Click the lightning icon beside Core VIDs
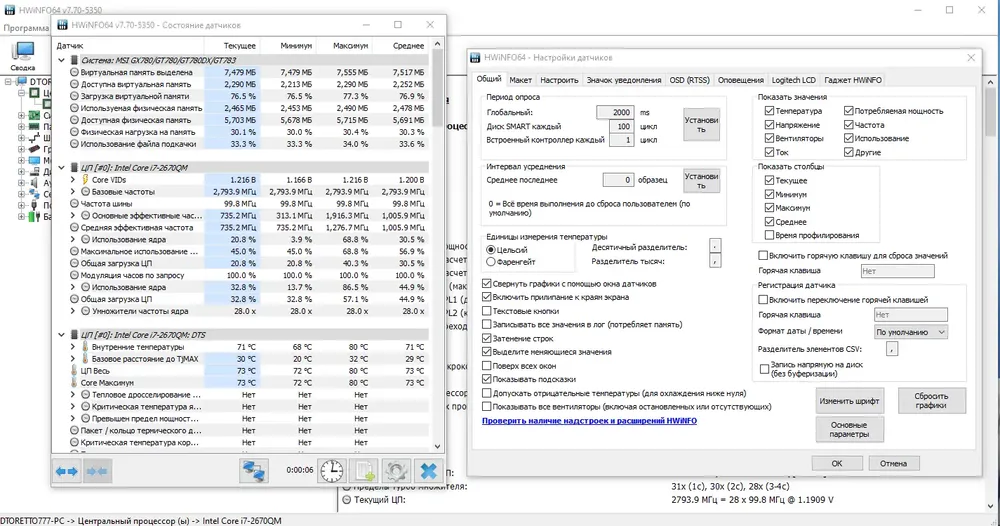Image resolution: width=1000 pixels, height=526 pixels. [85, 180]
